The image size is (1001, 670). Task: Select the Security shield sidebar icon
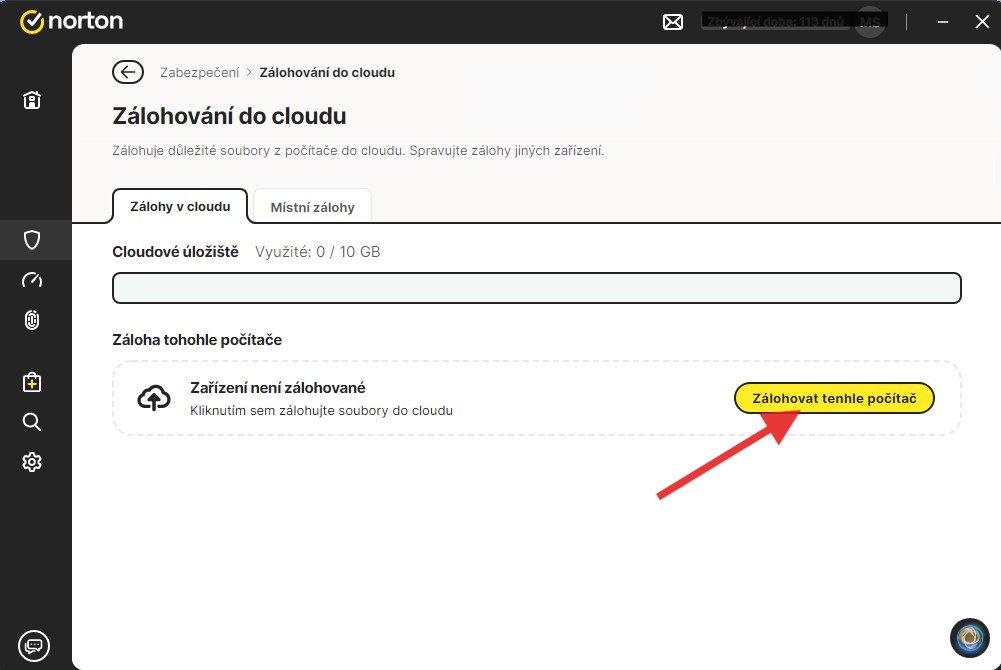coord(32,240)
